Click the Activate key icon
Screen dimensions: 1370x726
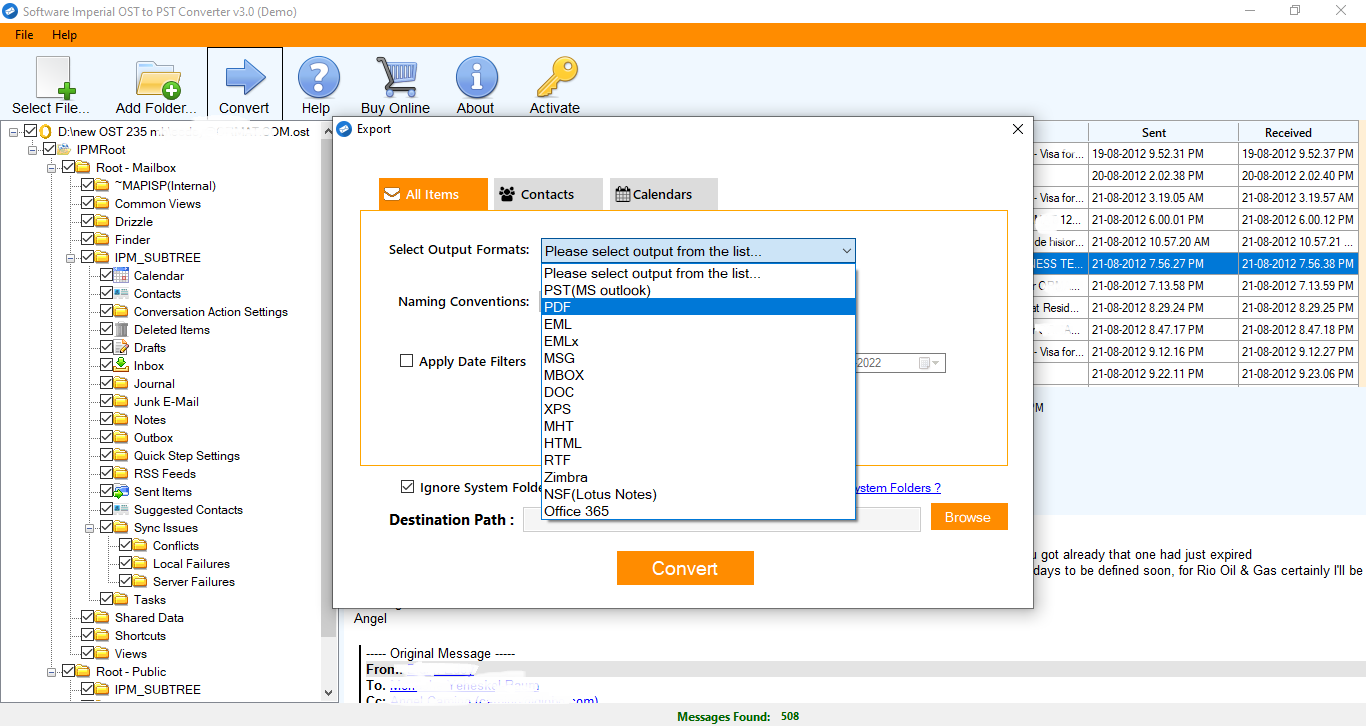[555, 77]
